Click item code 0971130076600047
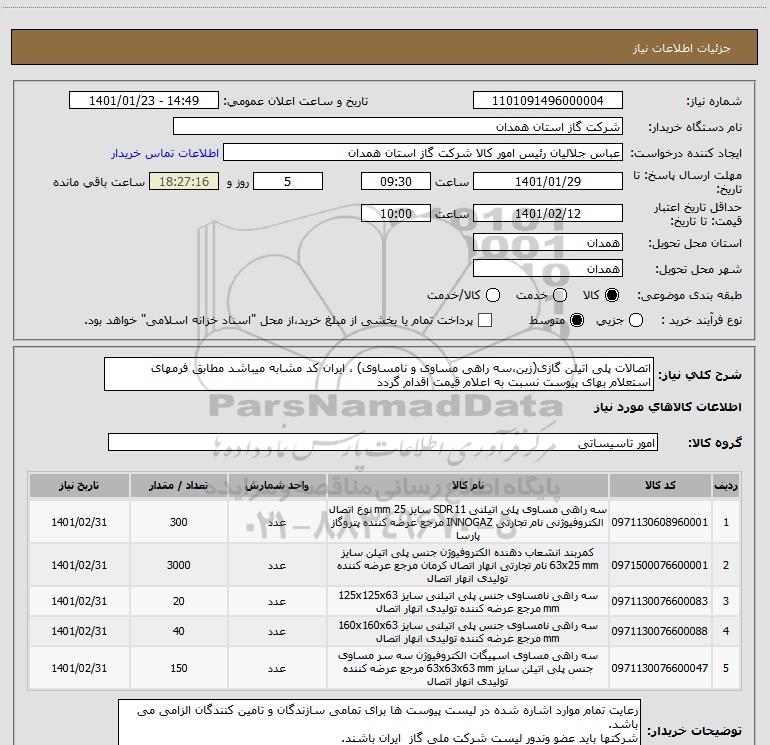This screenshot has height=745, width=770. pyautogui.click(x=660, y=668)
